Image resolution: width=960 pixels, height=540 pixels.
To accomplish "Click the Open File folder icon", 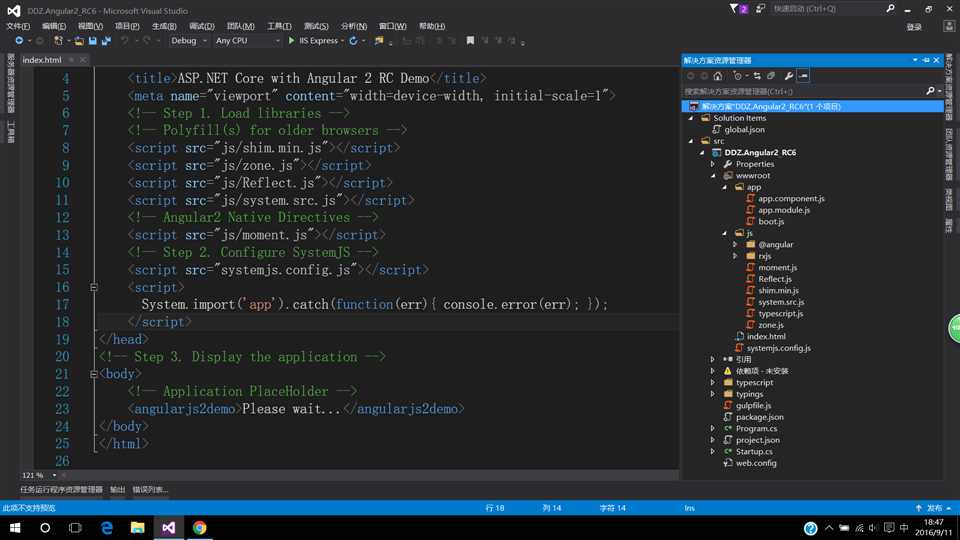I will pyautogui.click(x=79, y=40).
